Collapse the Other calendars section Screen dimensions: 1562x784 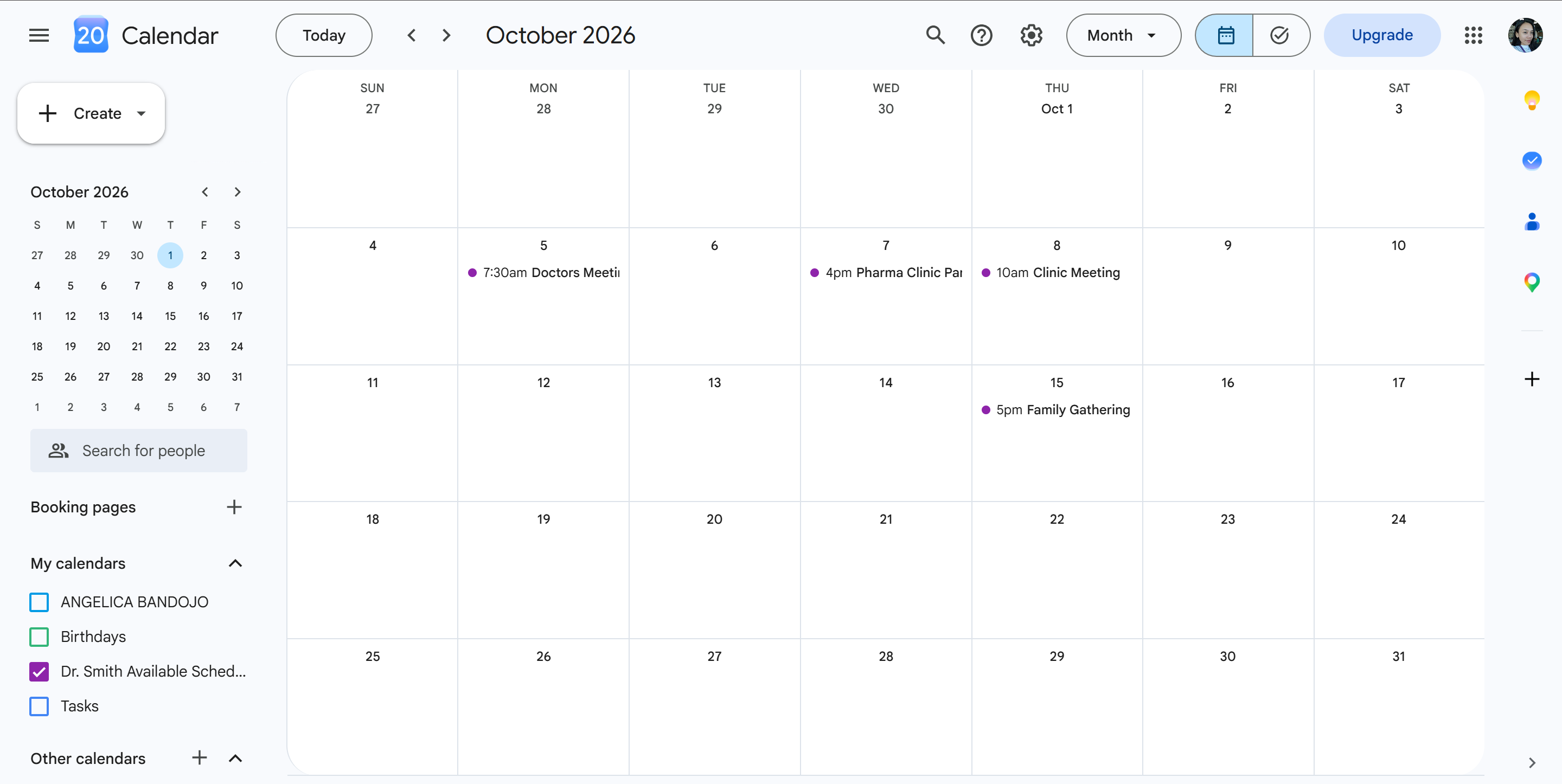[x=235, y=758]
